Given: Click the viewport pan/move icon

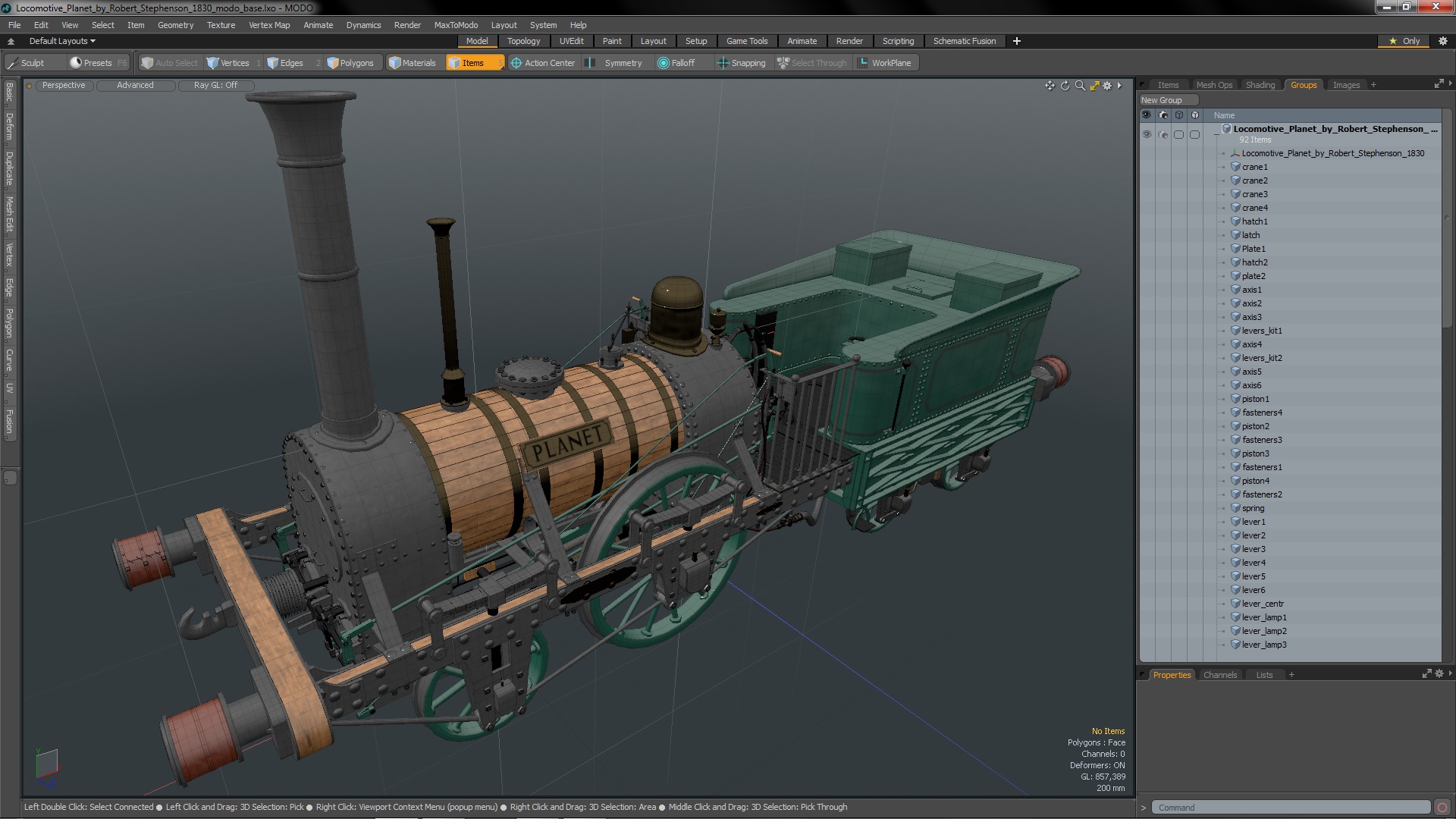Looking at the screenshot, I should point(1050,86).
